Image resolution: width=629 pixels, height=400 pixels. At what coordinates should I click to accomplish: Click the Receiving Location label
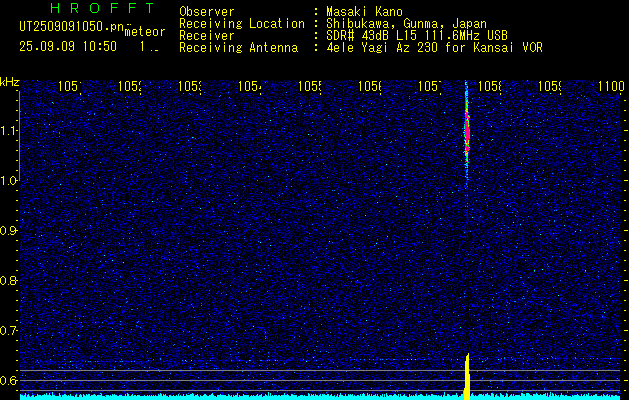pyautogui.click(x=242, y=24)
